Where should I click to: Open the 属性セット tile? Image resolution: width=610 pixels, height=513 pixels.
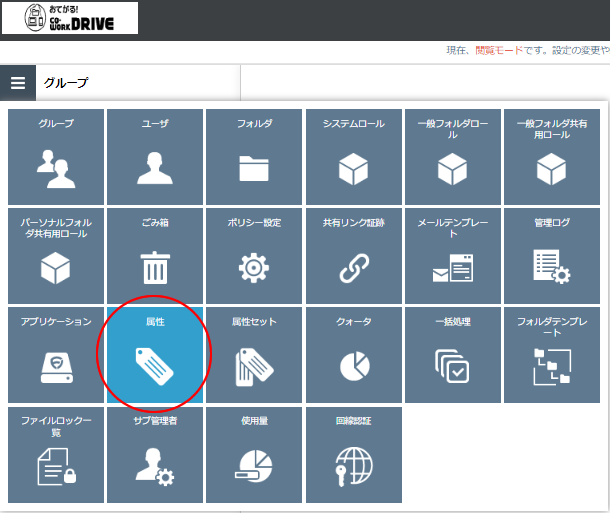(254, 355)
